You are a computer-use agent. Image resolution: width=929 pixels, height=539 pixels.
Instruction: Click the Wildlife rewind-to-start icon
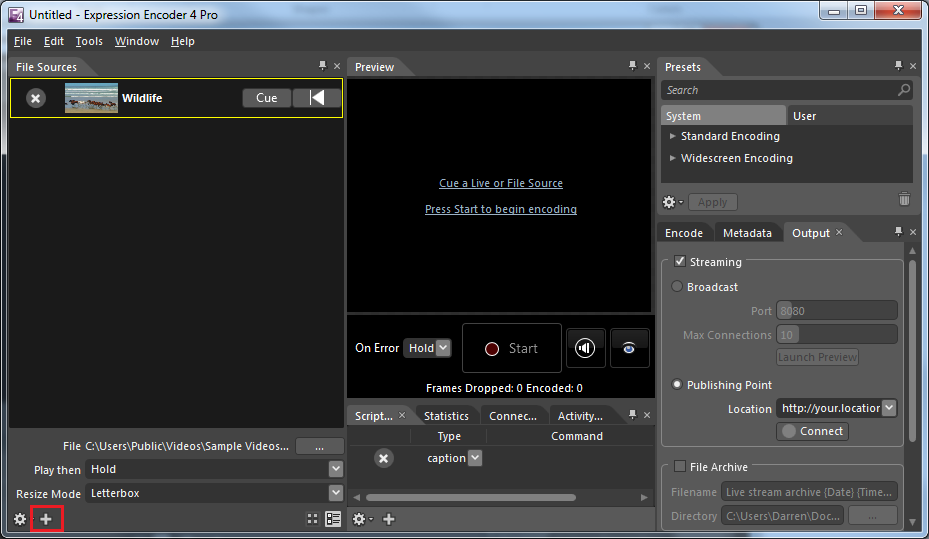317,98
